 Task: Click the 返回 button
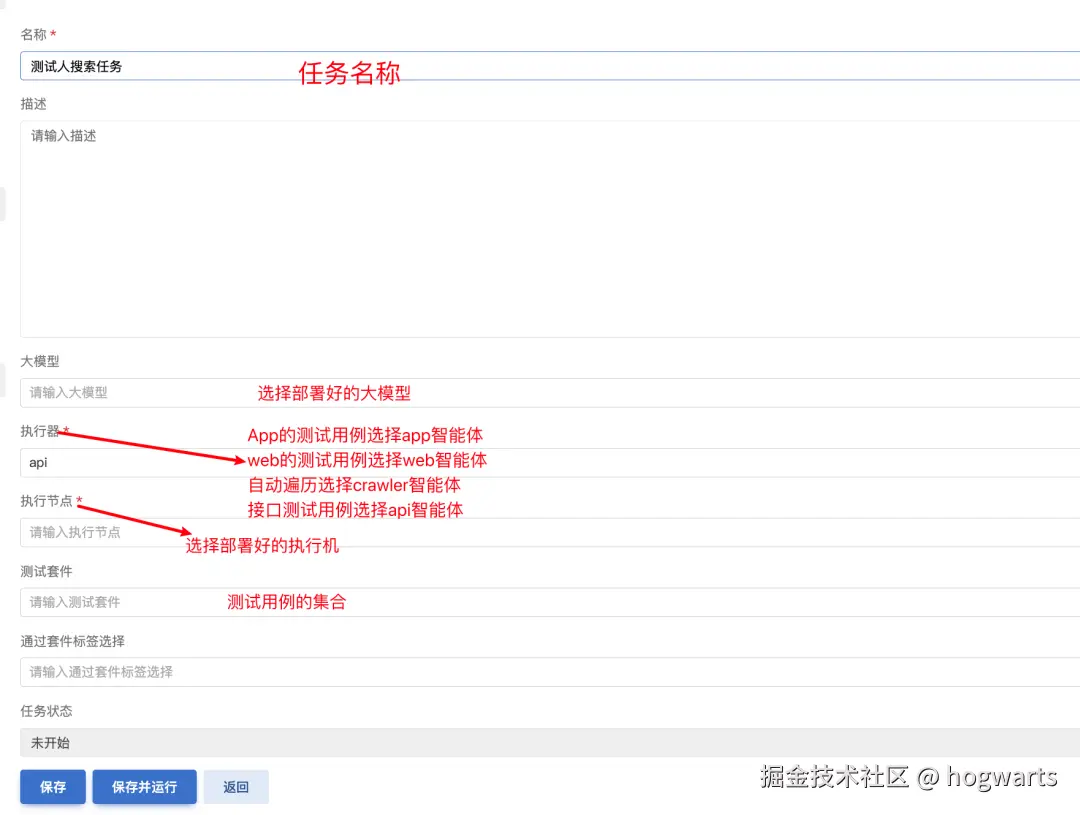point(236,787)
